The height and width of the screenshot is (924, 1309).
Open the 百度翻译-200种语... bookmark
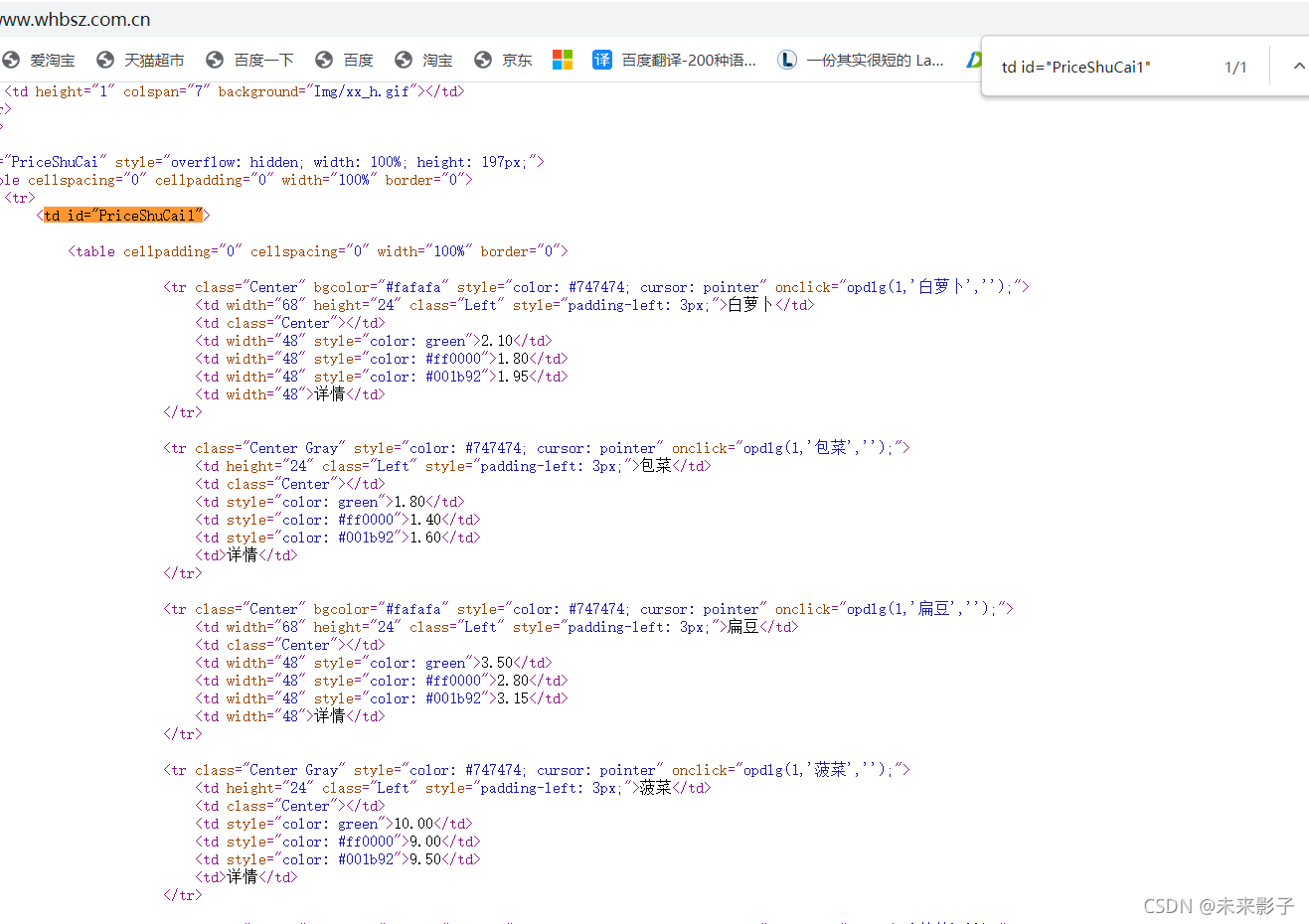675,61
